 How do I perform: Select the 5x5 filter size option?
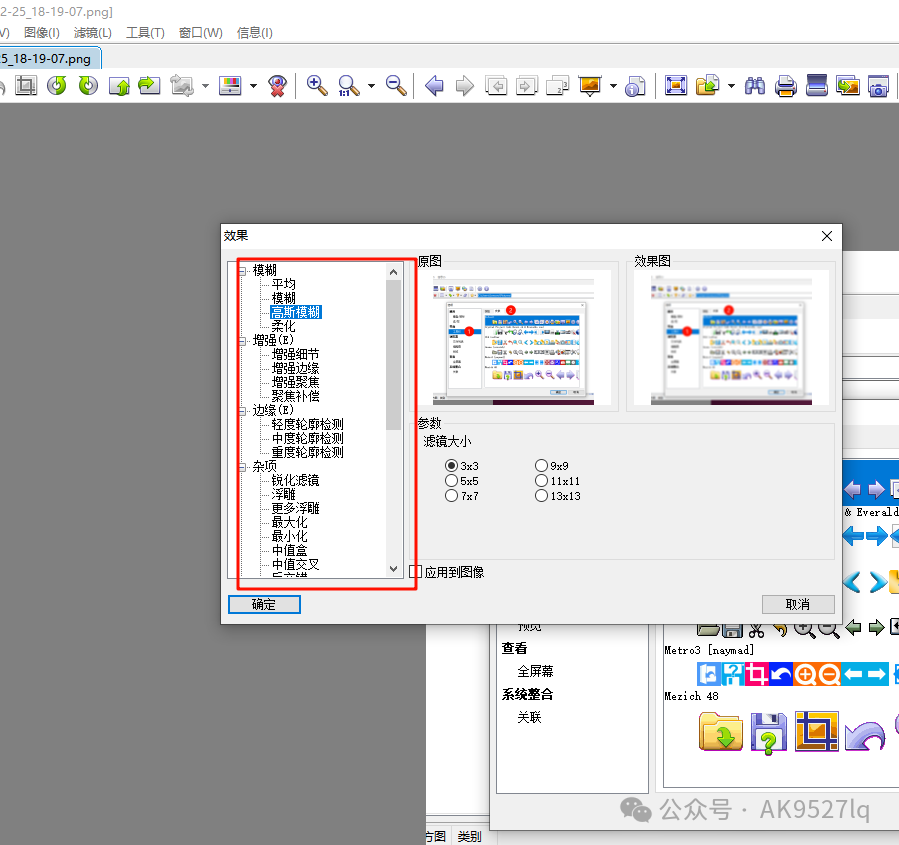click(x=452, y=481)
